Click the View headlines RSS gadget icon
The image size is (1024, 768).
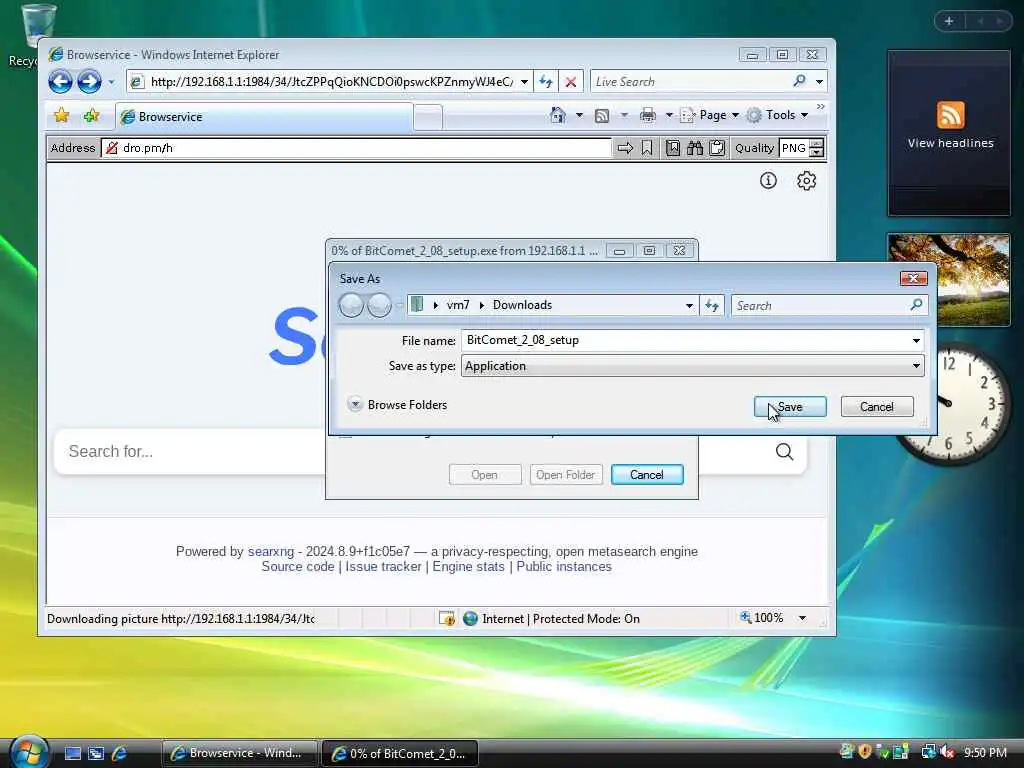[950, 115]
